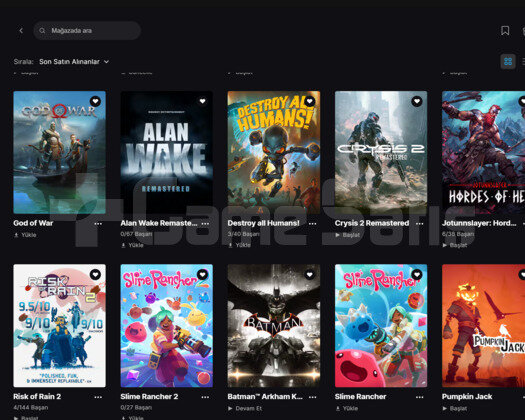Open Destroy all Humans! cover art
This screenshot has width=525, height=420.
click(x=274, y=152)
